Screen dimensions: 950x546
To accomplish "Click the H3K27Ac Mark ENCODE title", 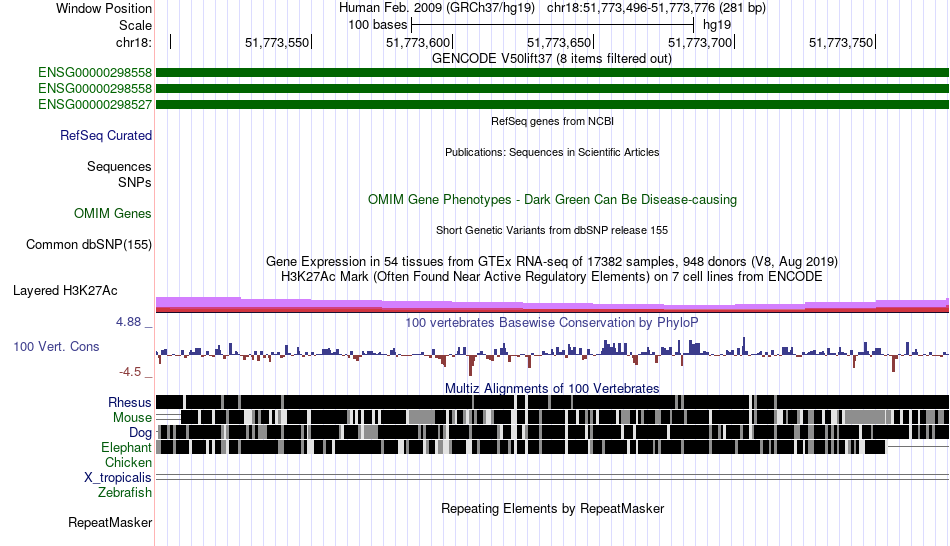I will 552,277.
